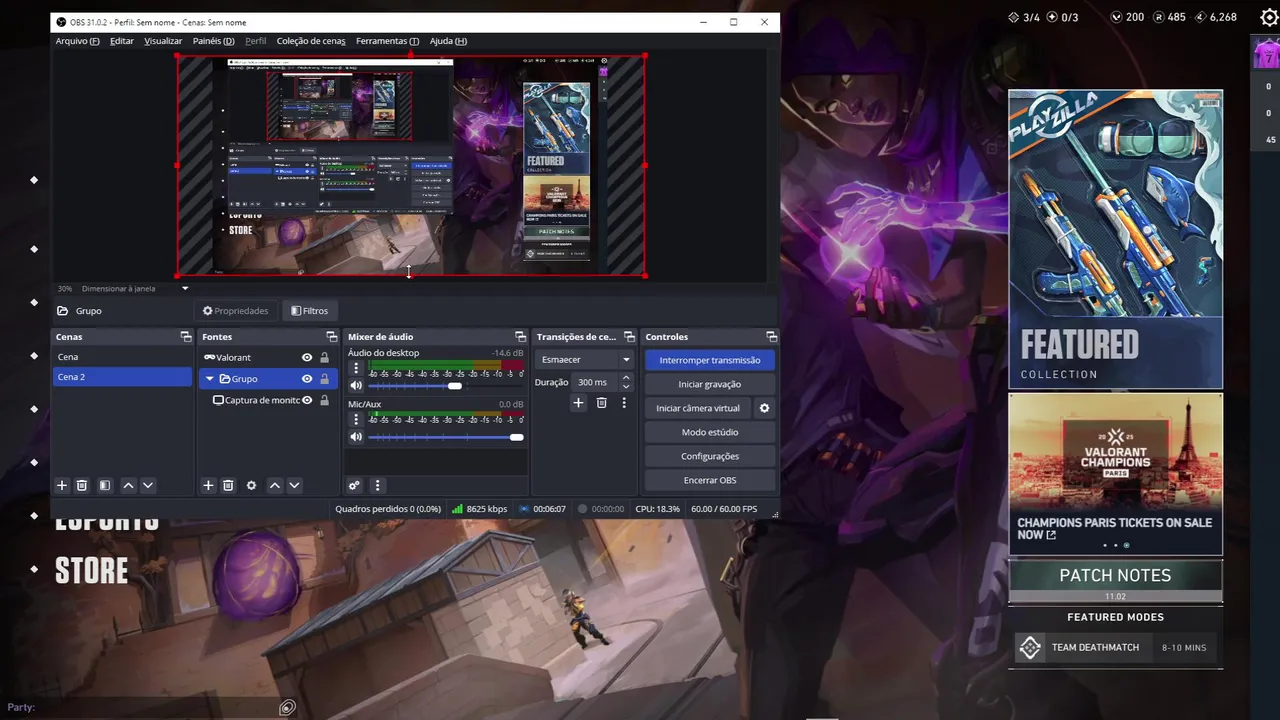Mute Áudio do desktop
This screenshot has height=720, width=1280.
[355, 386]
